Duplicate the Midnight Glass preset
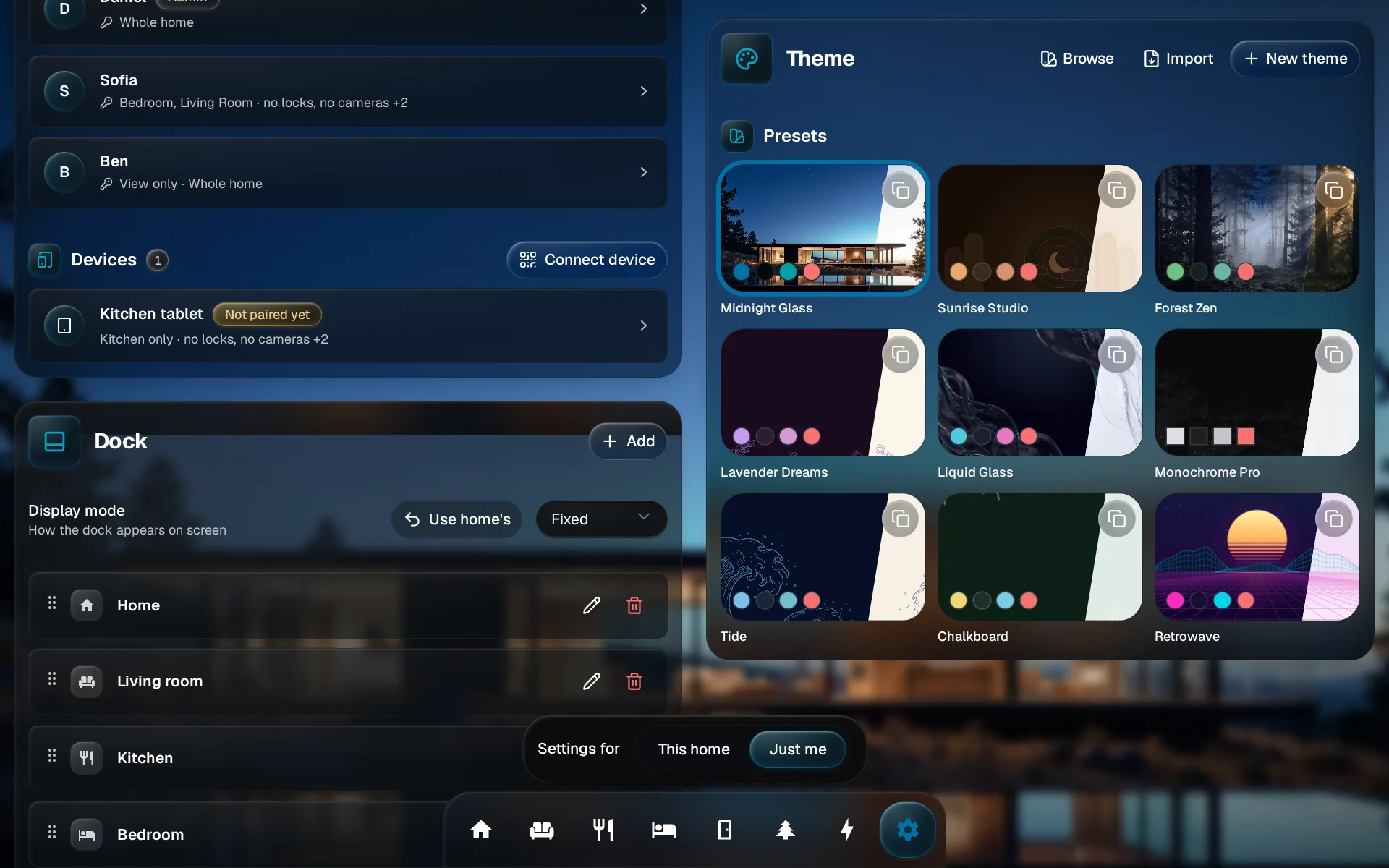 [901, 191]
